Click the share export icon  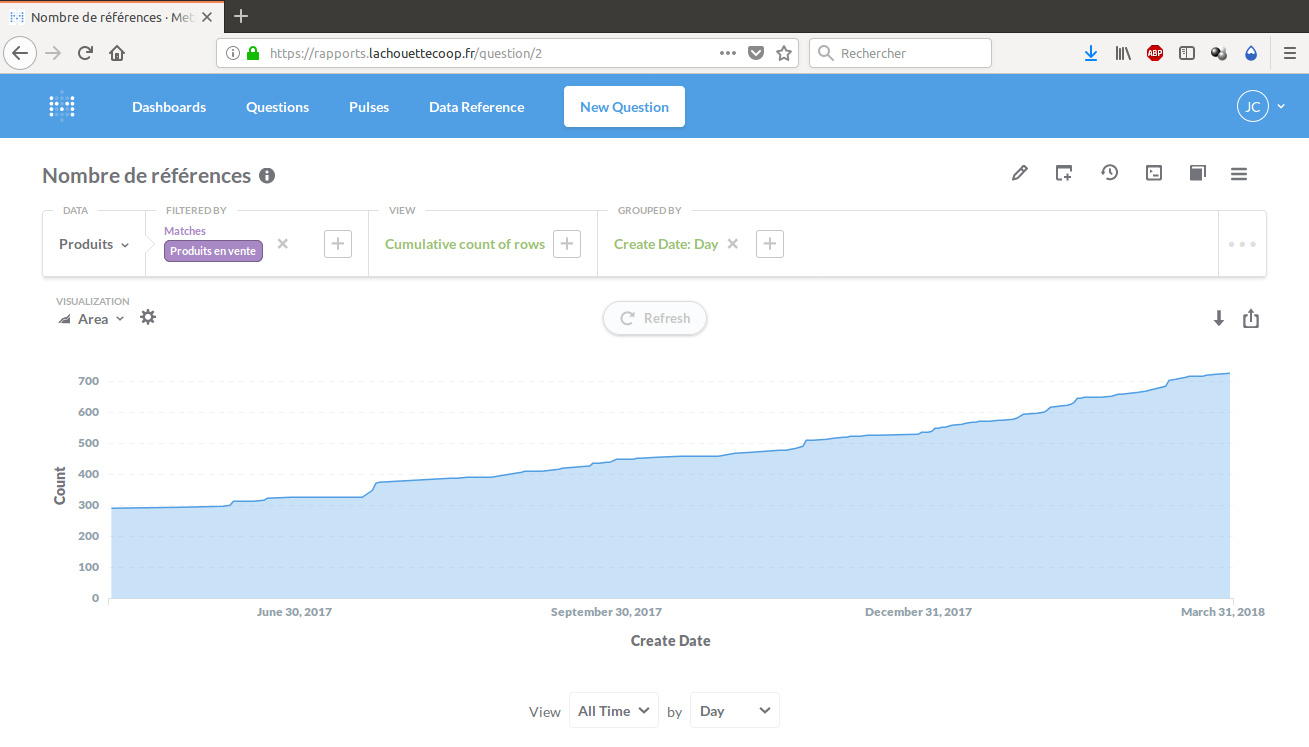click(x=1251, y=319)
